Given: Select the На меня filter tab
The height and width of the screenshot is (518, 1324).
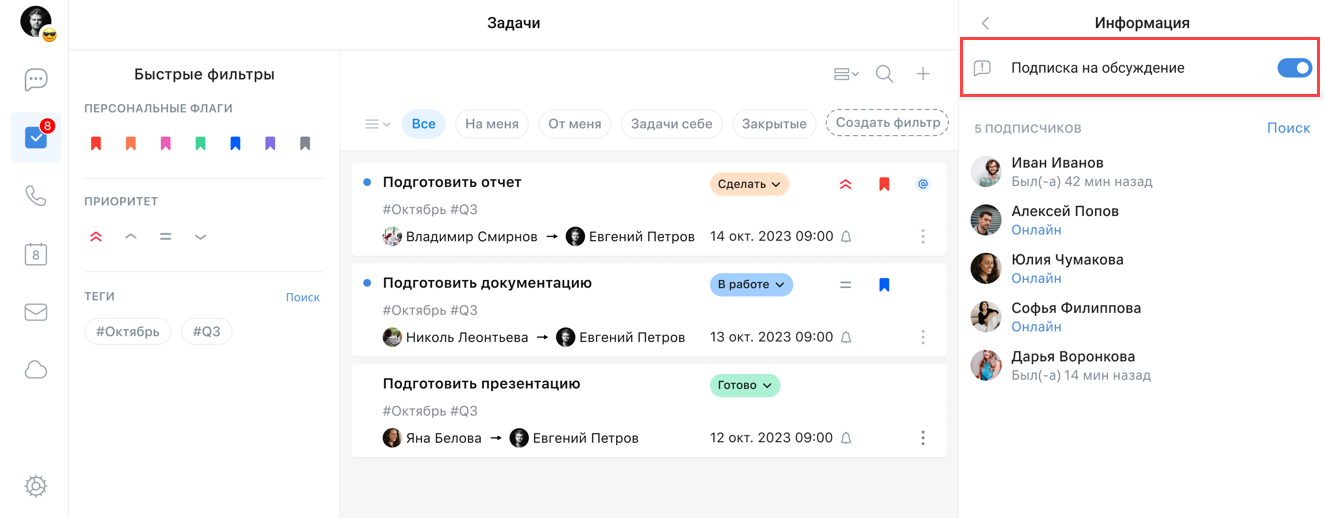Looking at the screenshot, I should point(492,124).
